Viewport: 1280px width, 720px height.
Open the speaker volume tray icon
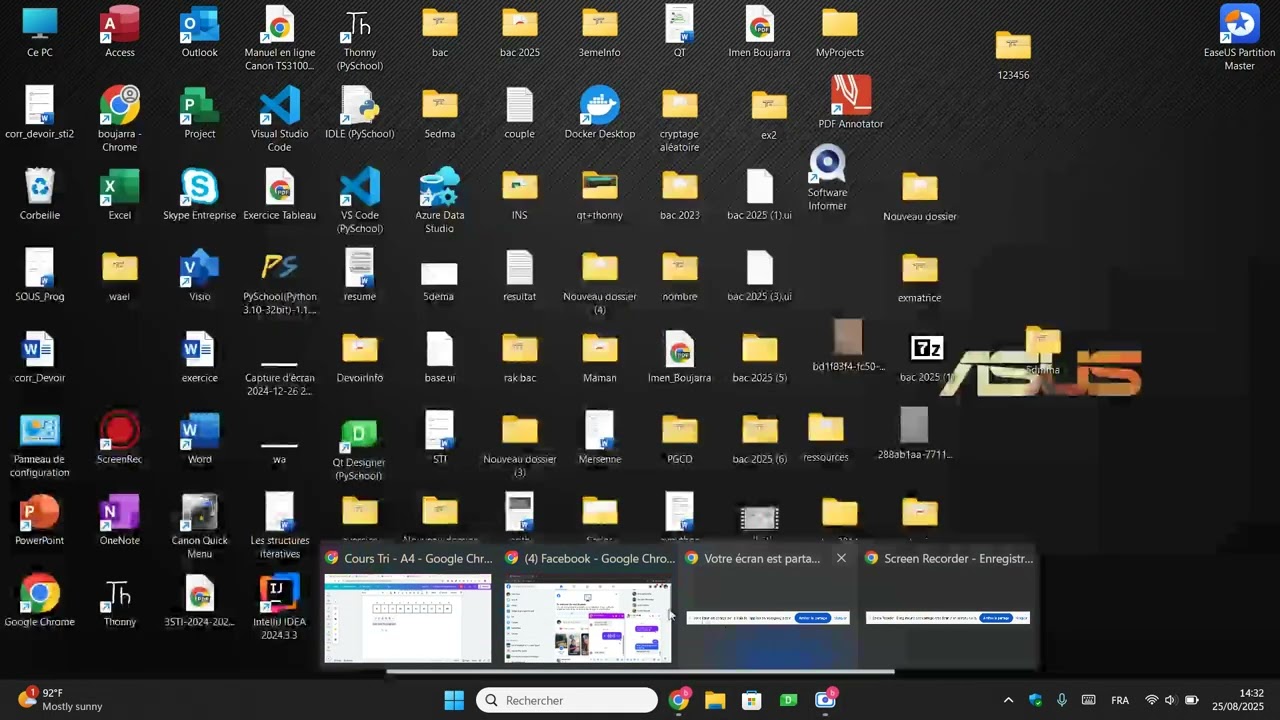coord(1170,700)
